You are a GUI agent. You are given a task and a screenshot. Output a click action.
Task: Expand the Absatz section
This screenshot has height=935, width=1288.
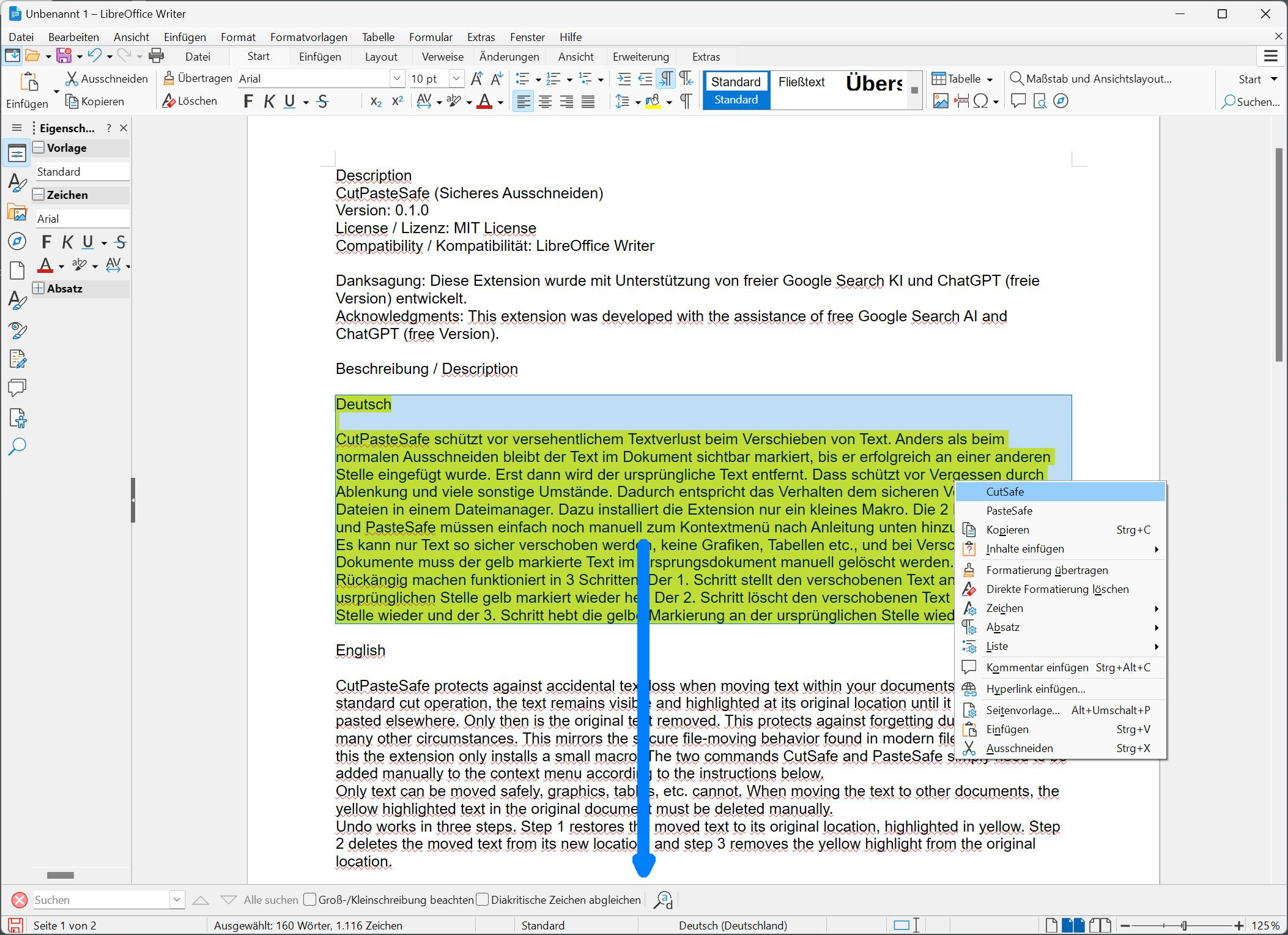(x=39, y=288)
